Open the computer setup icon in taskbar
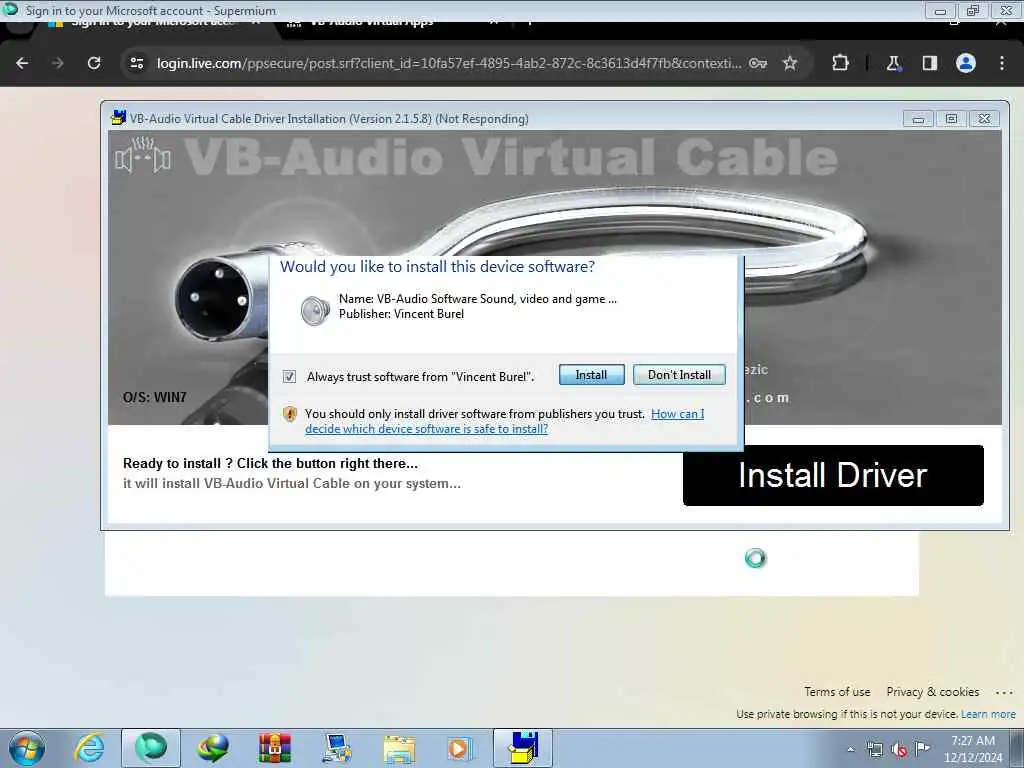The image size is (1024, 768). [x=336, y=748]
